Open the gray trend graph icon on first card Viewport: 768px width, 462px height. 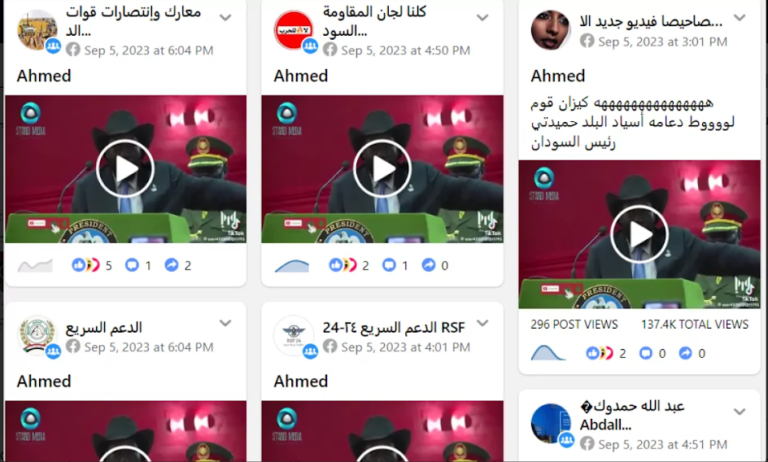[x=35, y=266]
